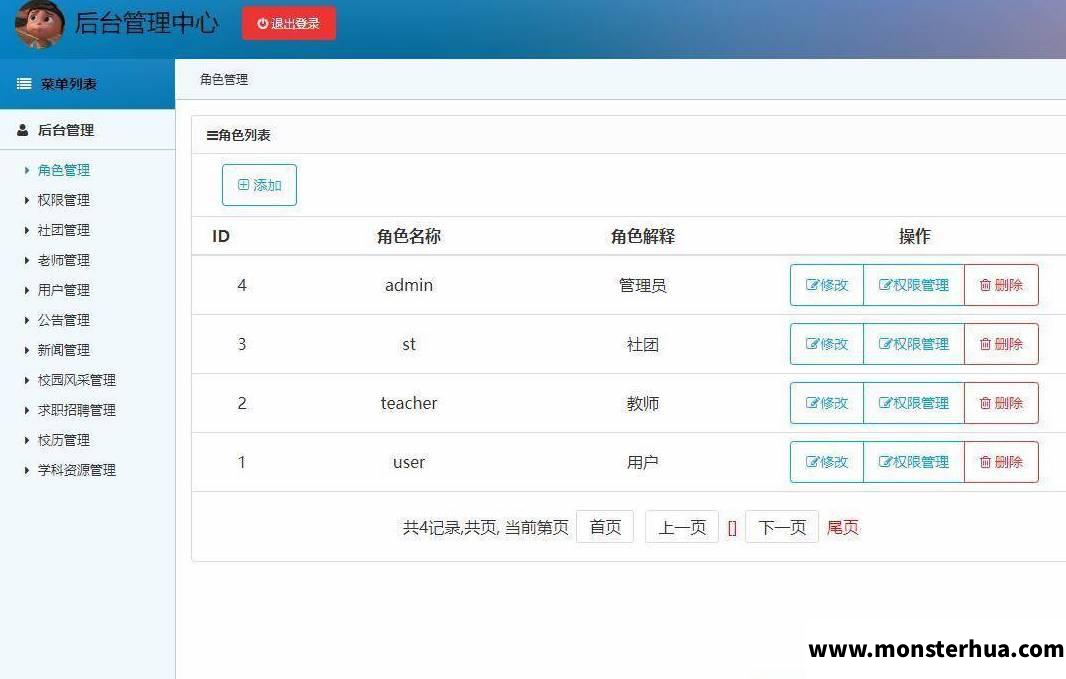The height and width of the screenshot is (679, 1066).
Task: Click 删除 button for user role
Action: pyautogui.click(x=1001, y=462)
